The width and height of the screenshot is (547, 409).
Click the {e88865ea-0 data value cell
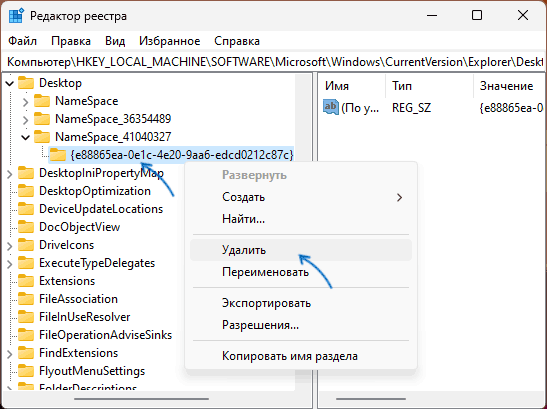(x=511, y=107)
